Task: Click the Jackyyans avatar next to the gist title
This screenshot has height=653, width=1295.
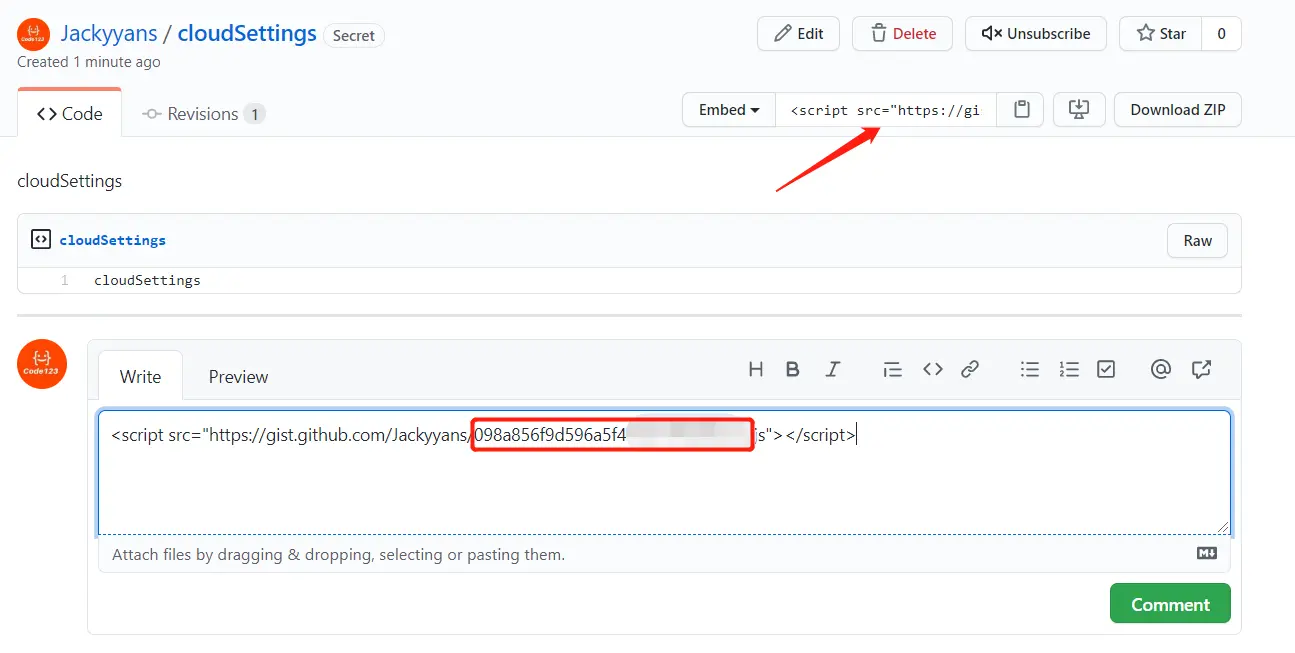Action: [x=34, y=35]
